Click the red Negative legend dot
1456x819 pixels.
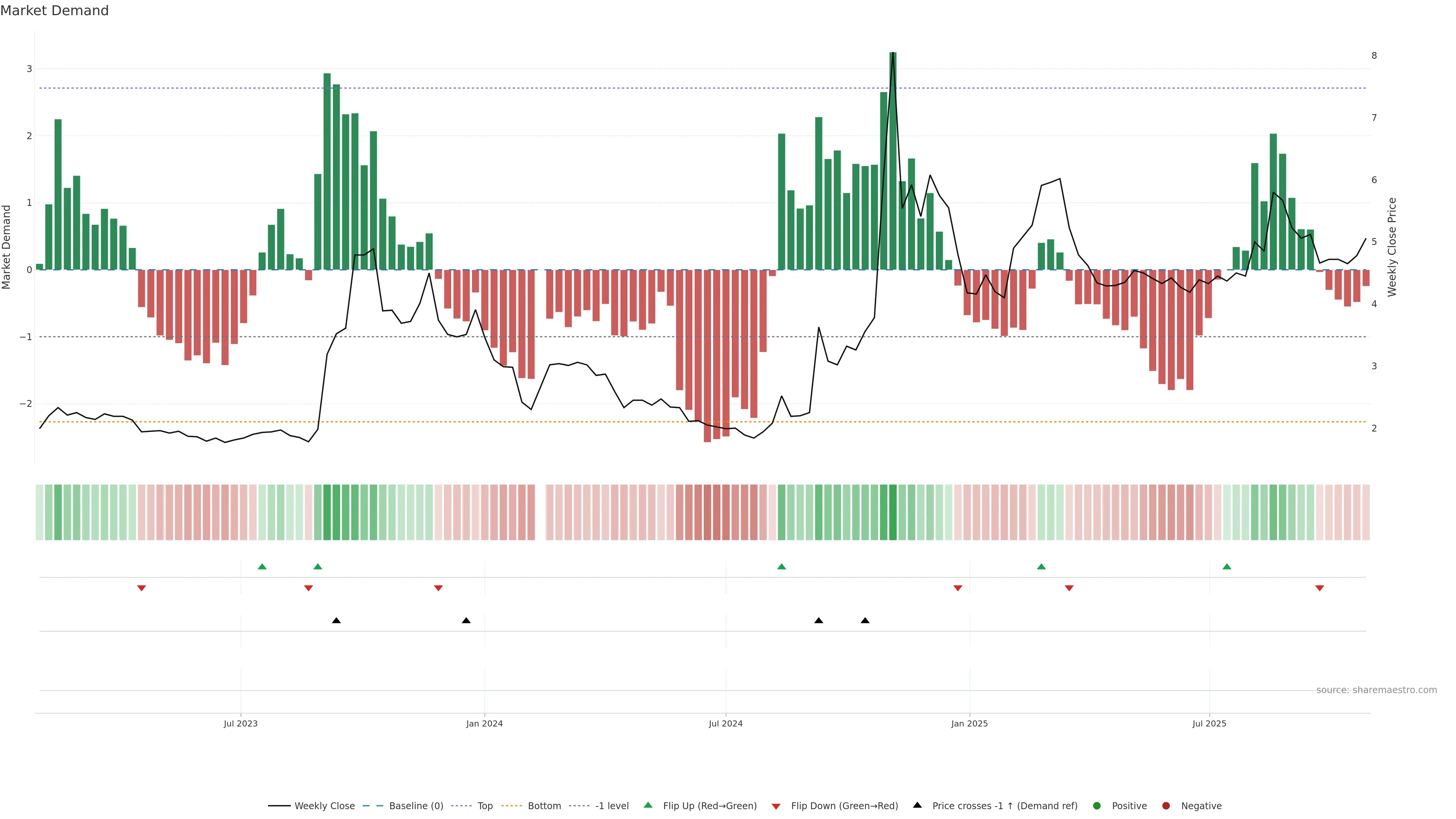tap(1166, 805)
